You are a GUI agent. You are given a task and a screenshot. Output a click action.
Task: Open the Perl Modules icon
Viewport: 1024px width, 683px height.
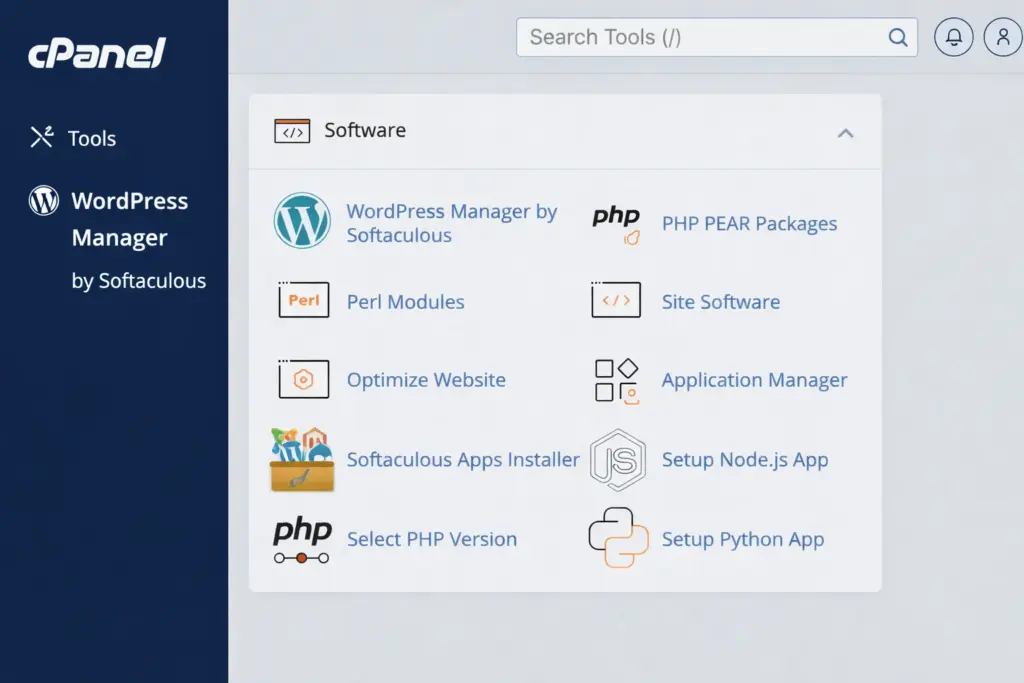[x=303, y=301]
